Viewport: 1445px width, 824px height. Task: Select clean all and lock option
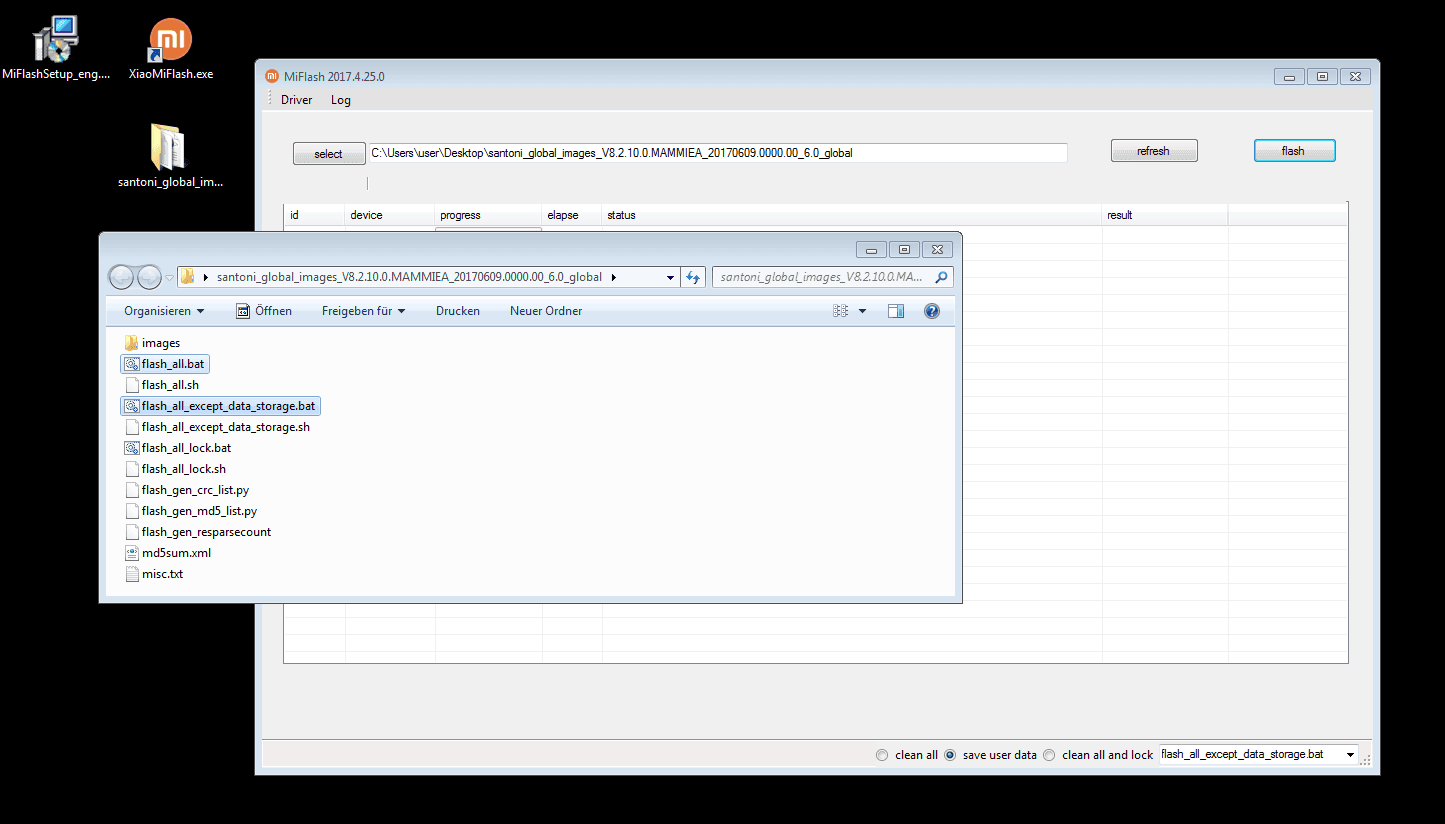tap(1049, 755)
